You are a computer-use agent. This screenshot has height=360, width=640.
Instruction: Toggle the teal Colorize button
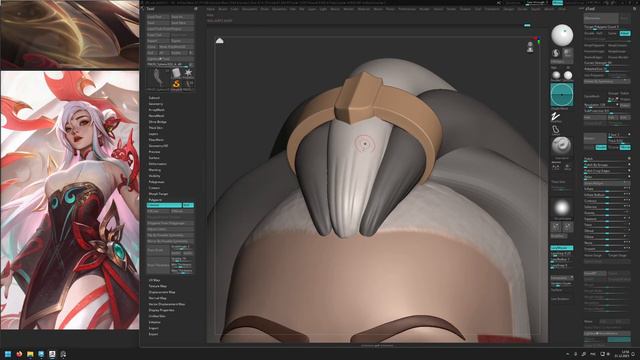pos(164,205)
